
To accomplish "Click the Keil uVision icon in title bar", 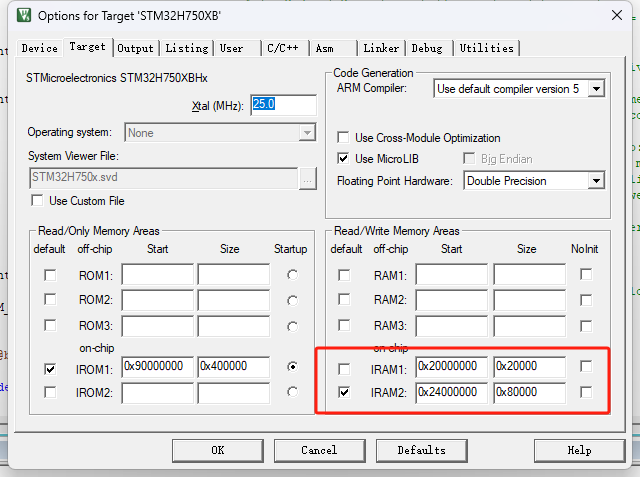I will point(24,16).
